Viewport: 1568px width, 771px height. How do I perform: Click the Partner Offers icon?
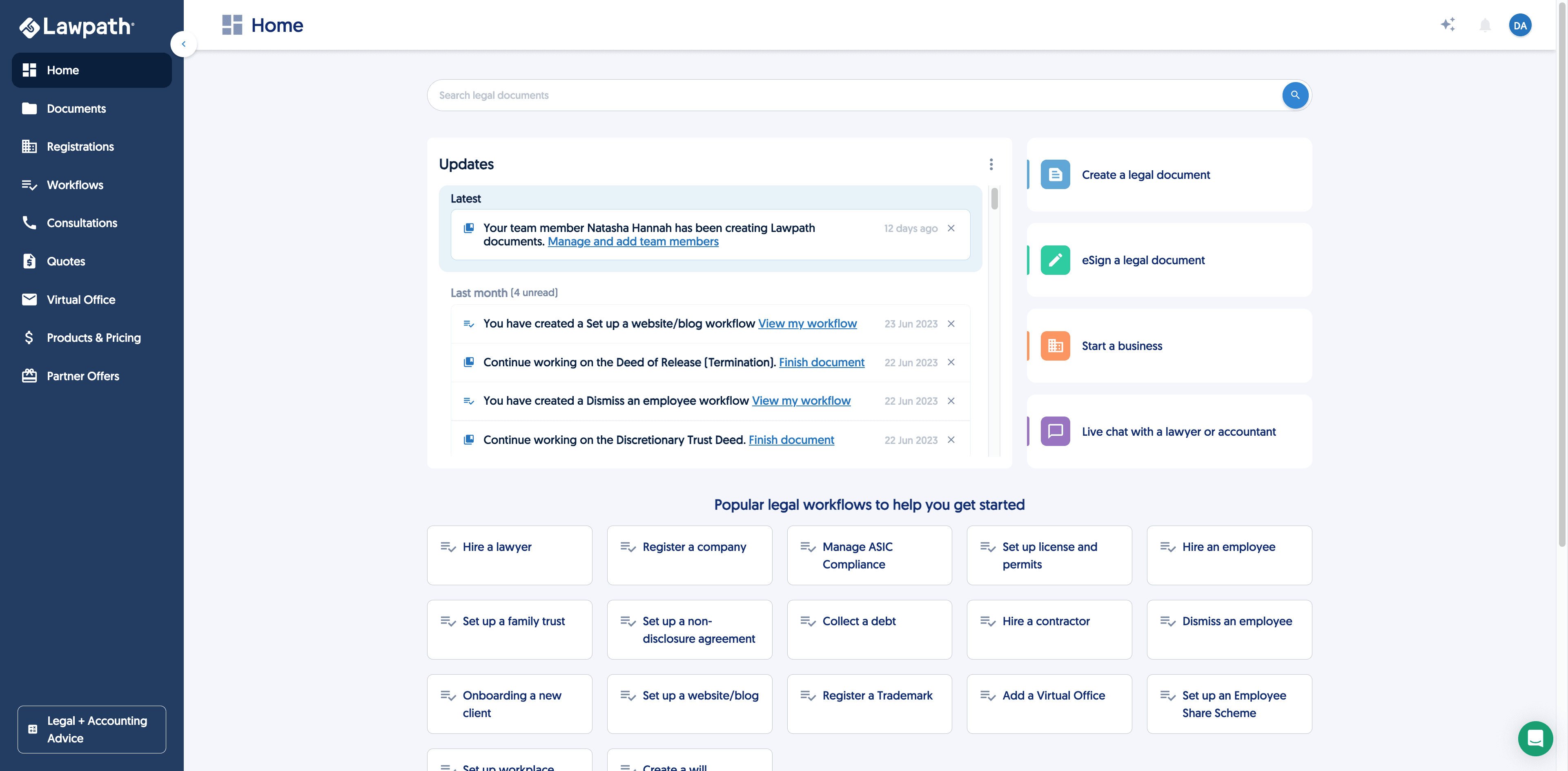(x=30, y=375)
